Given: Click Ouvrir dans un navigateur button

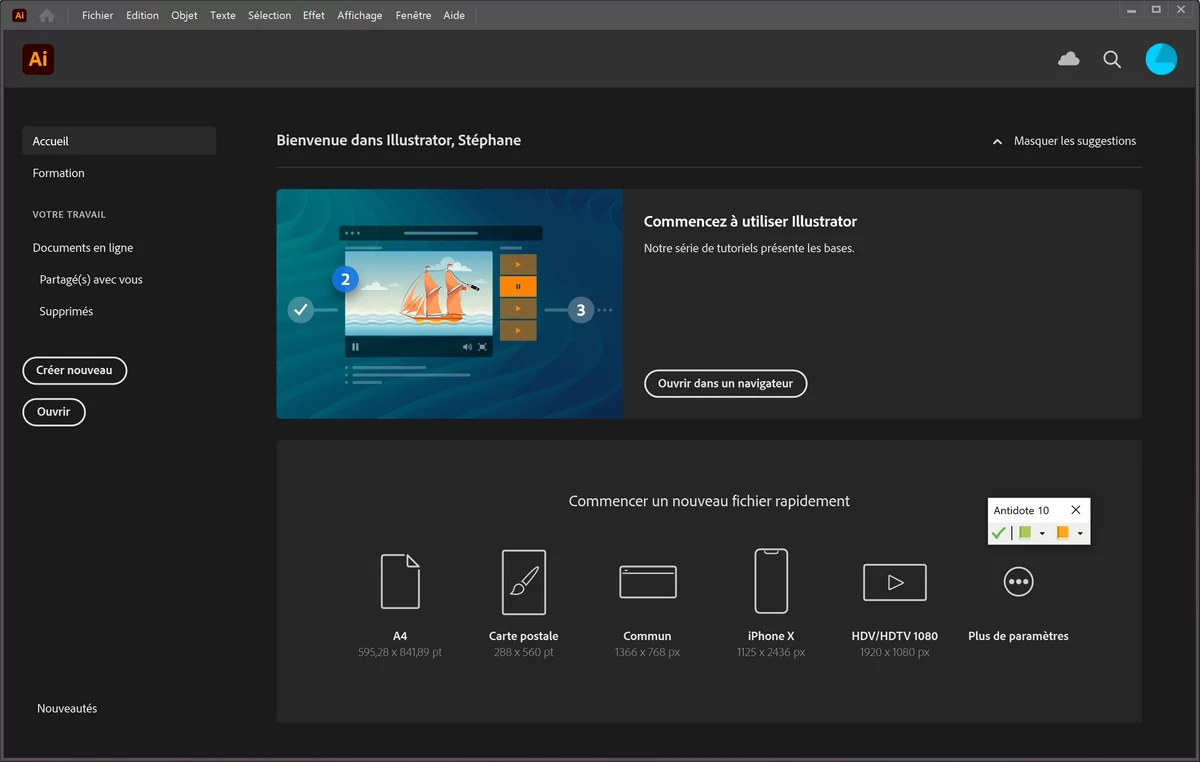Looking at the screenshot, I should 725,384.
